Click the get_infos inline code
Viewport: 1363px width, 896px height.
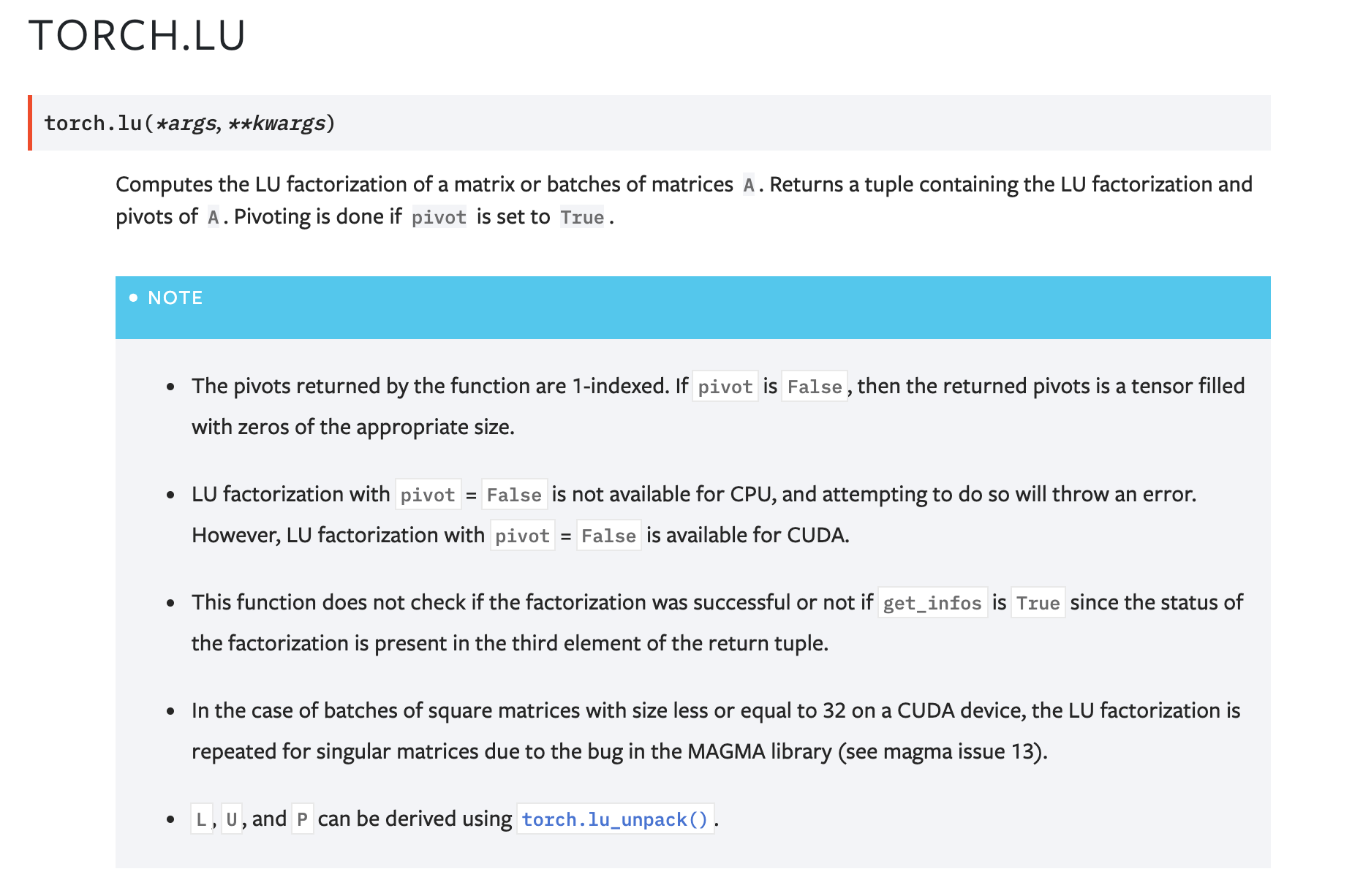[932, 603]
